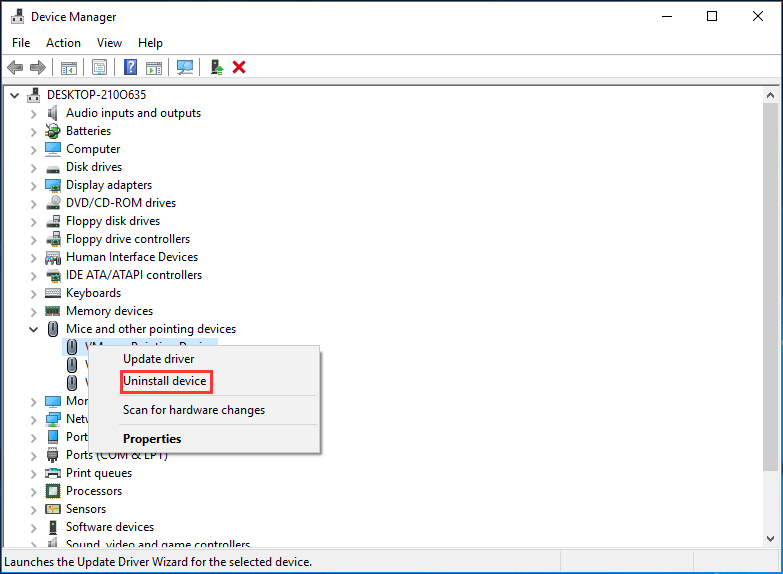The image size is (783, 574).
Task: Expand the Keyboards category
Action: pos(33,293)
